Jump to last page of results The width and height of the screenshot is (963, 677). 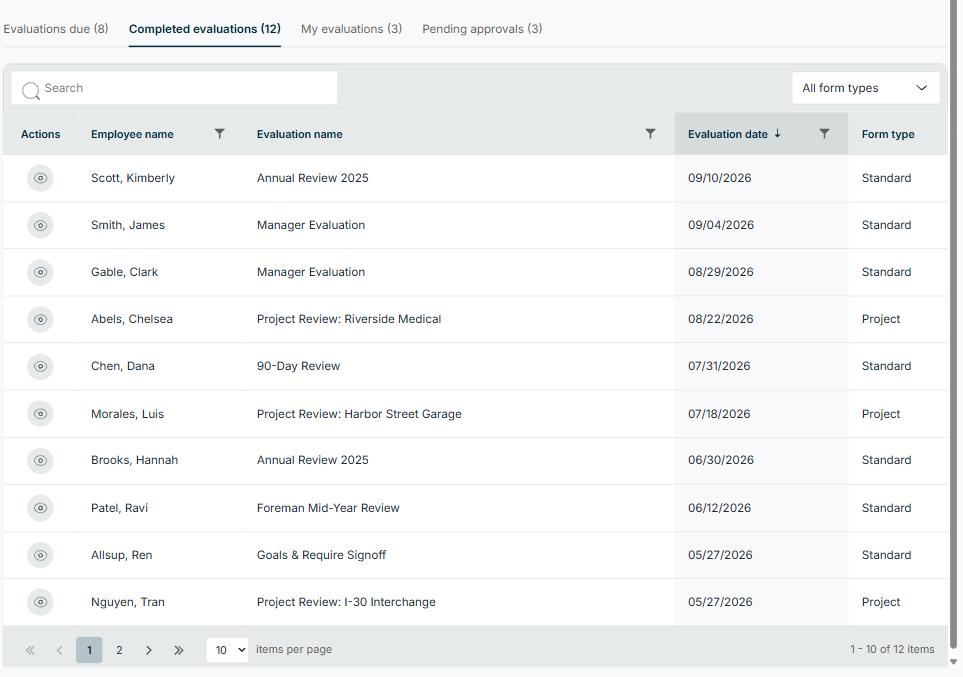pos(179,650)
